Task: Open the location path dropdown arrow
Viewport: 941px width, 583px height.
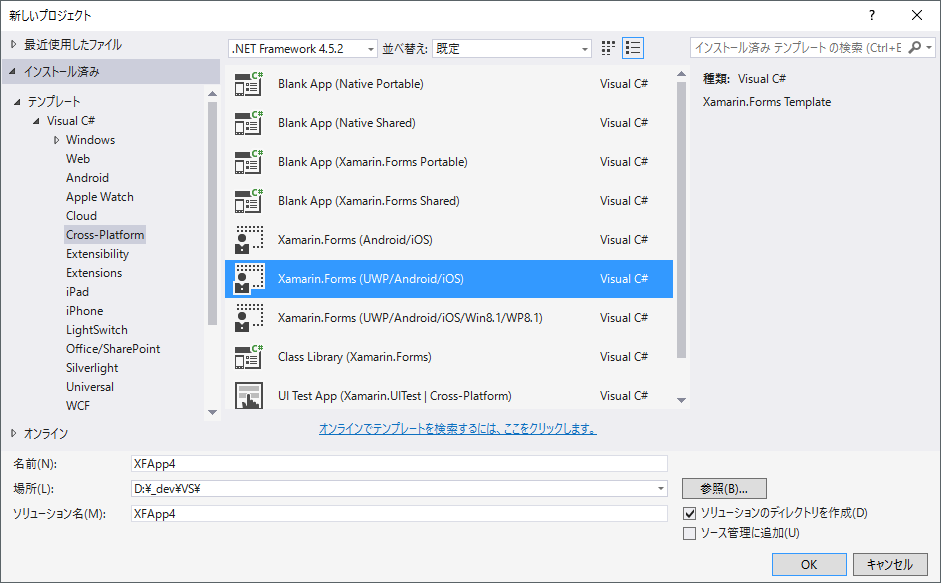Action: pyautogui.click(x=661, y=489)
